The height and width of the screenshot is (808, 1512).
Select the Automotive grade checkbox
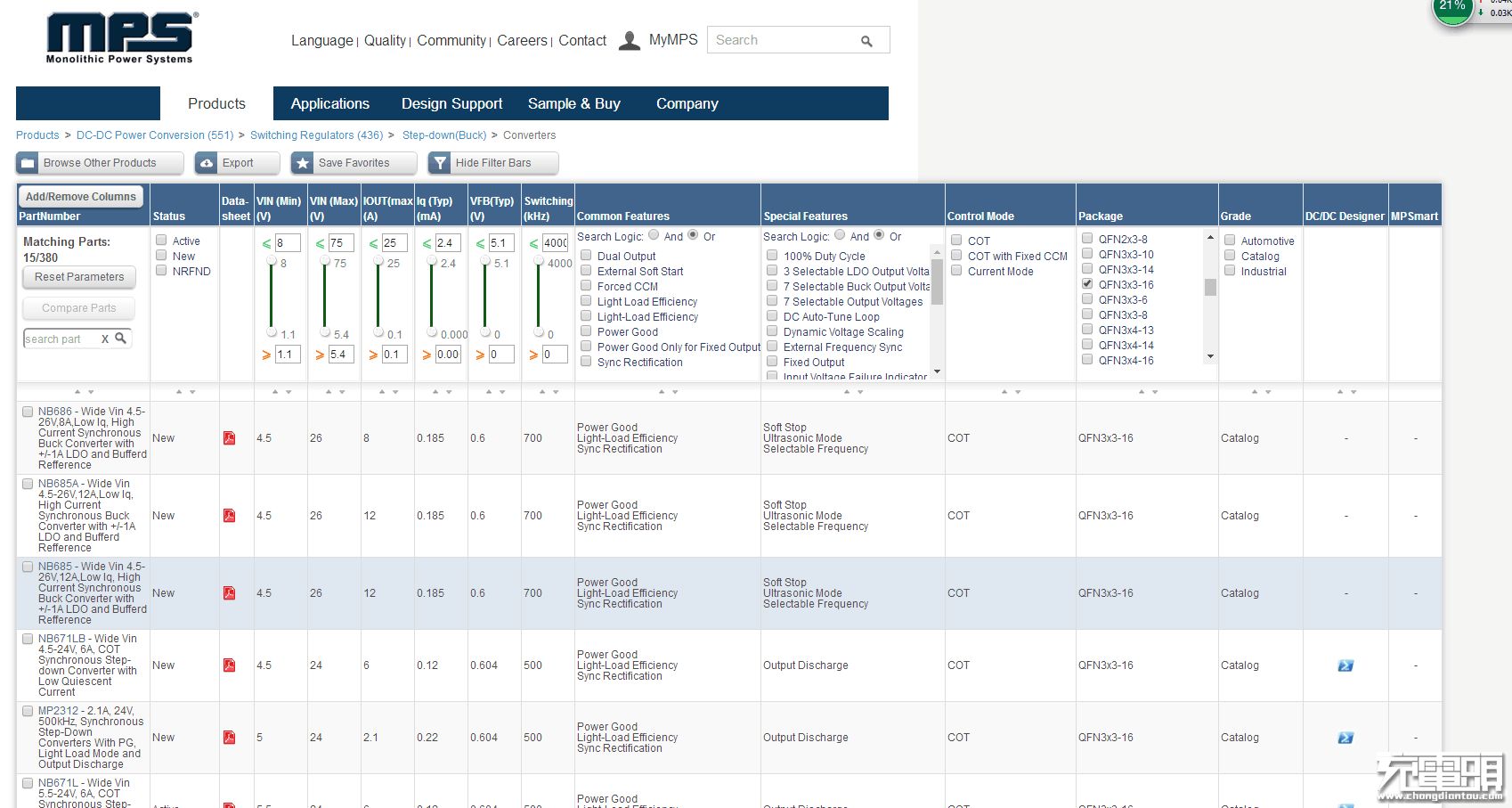point(1230,240)
